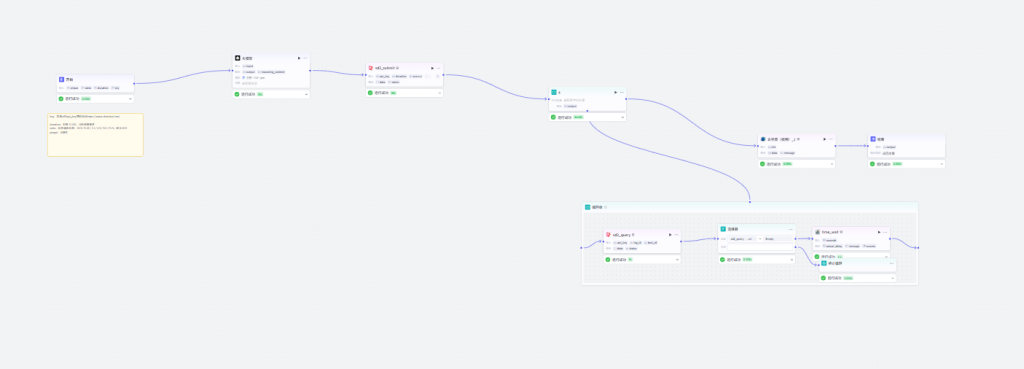Run the loop node connected to sd2_submit
This screenshot has height=369, width=1024.
(x=615, y=92)
